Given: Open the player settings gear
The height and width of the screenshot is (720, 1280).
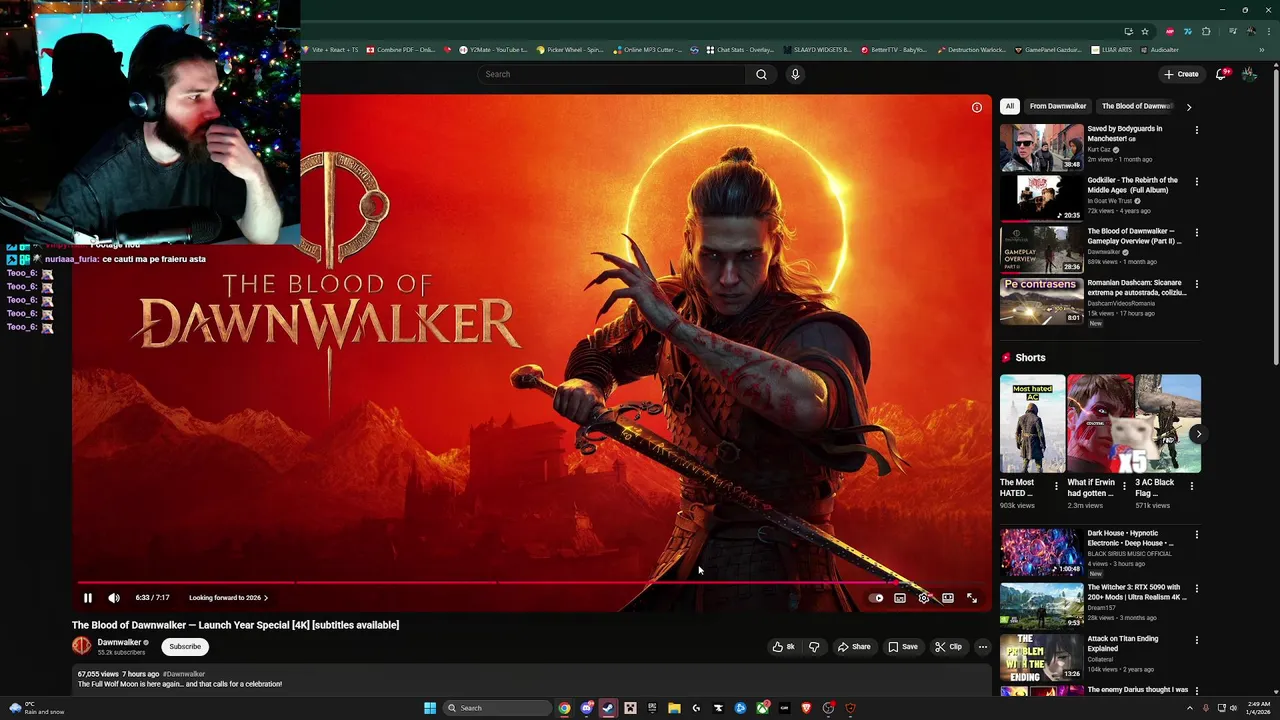Looking at the screenshot, I should pyautogui.click(x=924, y=598).
